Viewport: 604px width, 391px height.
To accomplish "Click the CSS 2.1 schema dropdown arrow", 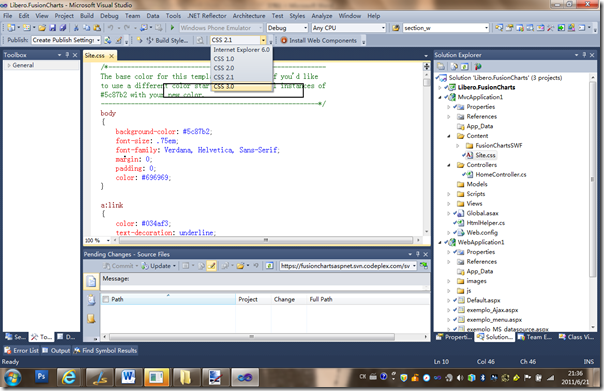I will click(x=263, y=40).
